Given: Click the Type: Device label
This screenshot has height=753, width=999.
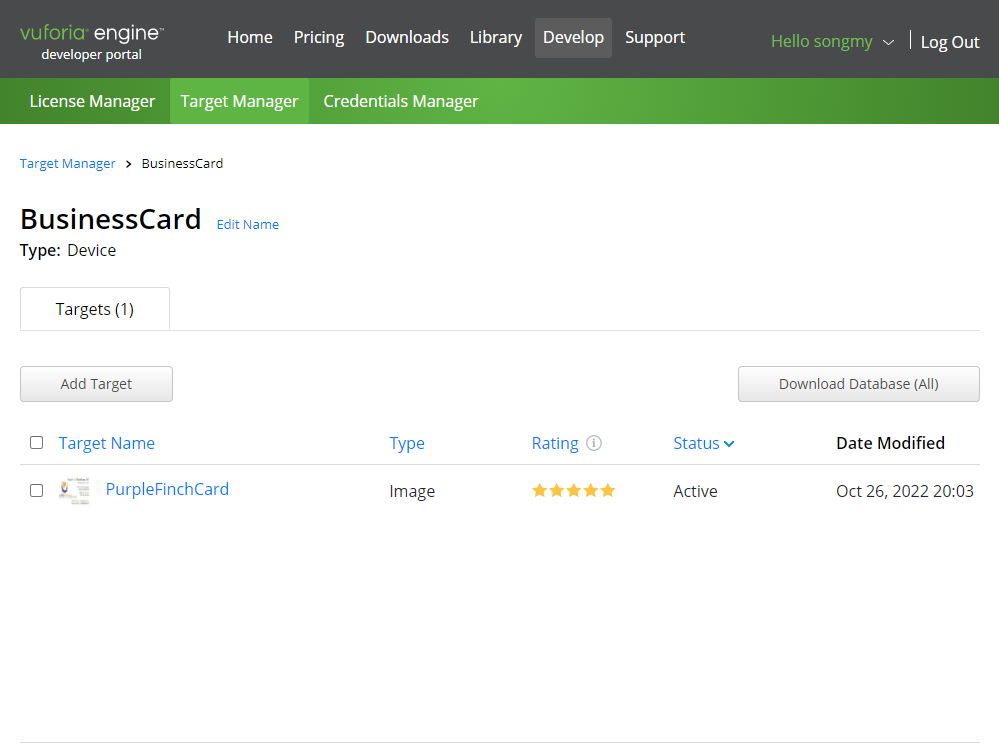Looking at the screenshot, I should (68, 250).
